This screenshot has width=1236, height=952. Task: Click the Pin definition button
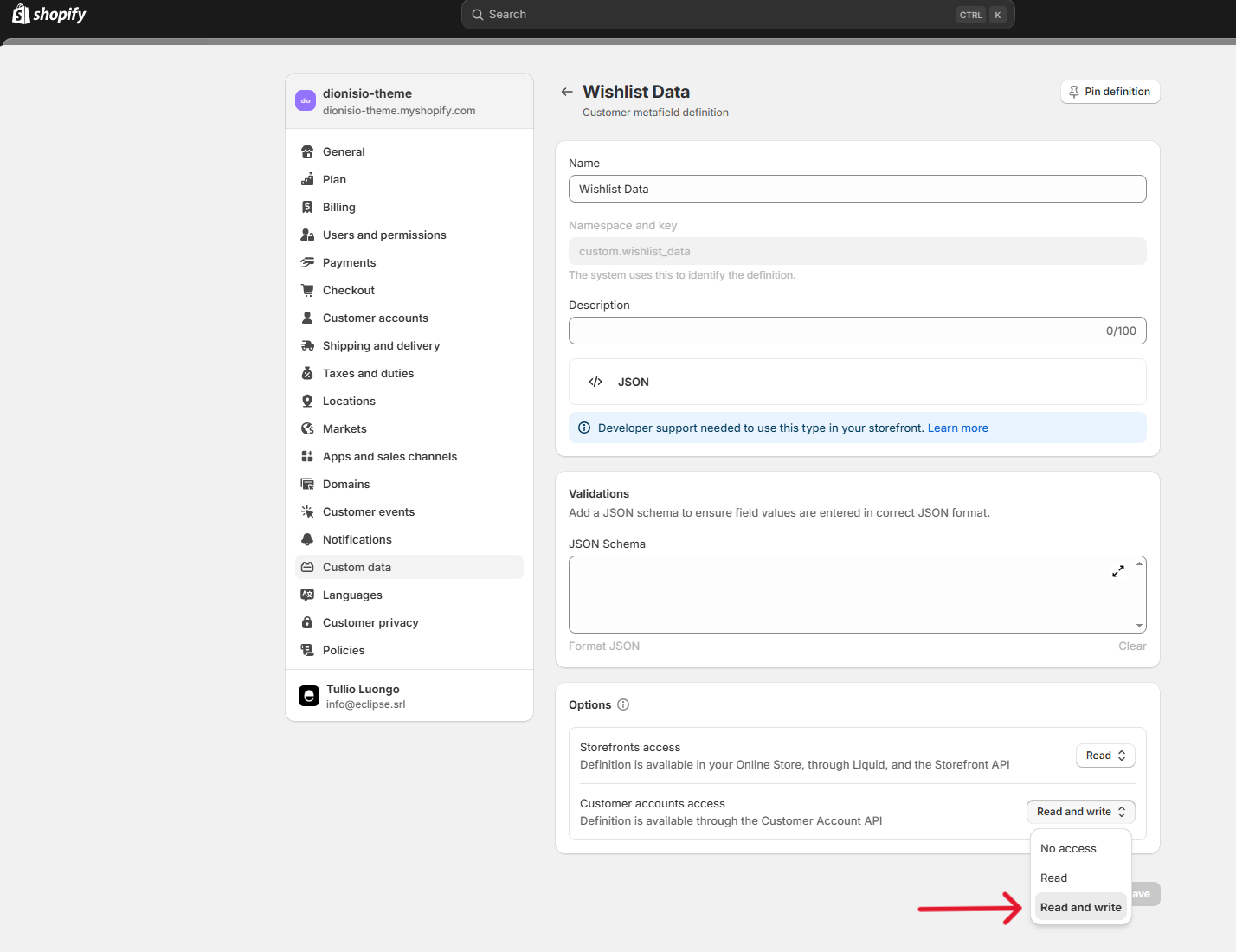tap(1110, 92)
